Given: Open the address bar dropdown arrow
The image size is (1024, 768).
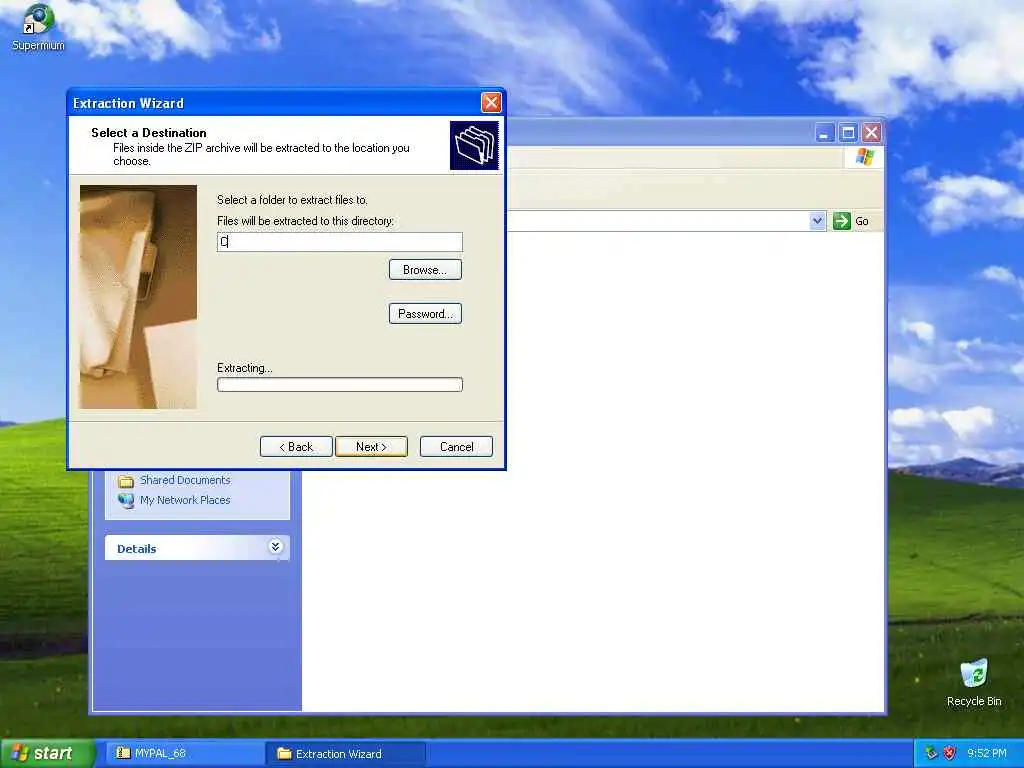Looking at the screenshot, I should 817,221.
